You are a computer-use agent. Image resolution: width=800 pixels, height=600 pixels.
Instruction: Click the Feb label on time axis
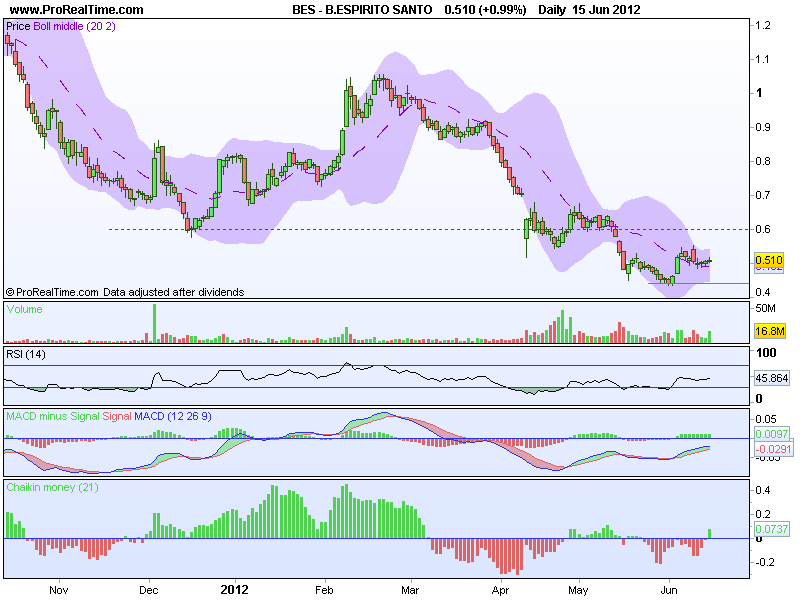[324, 590]
